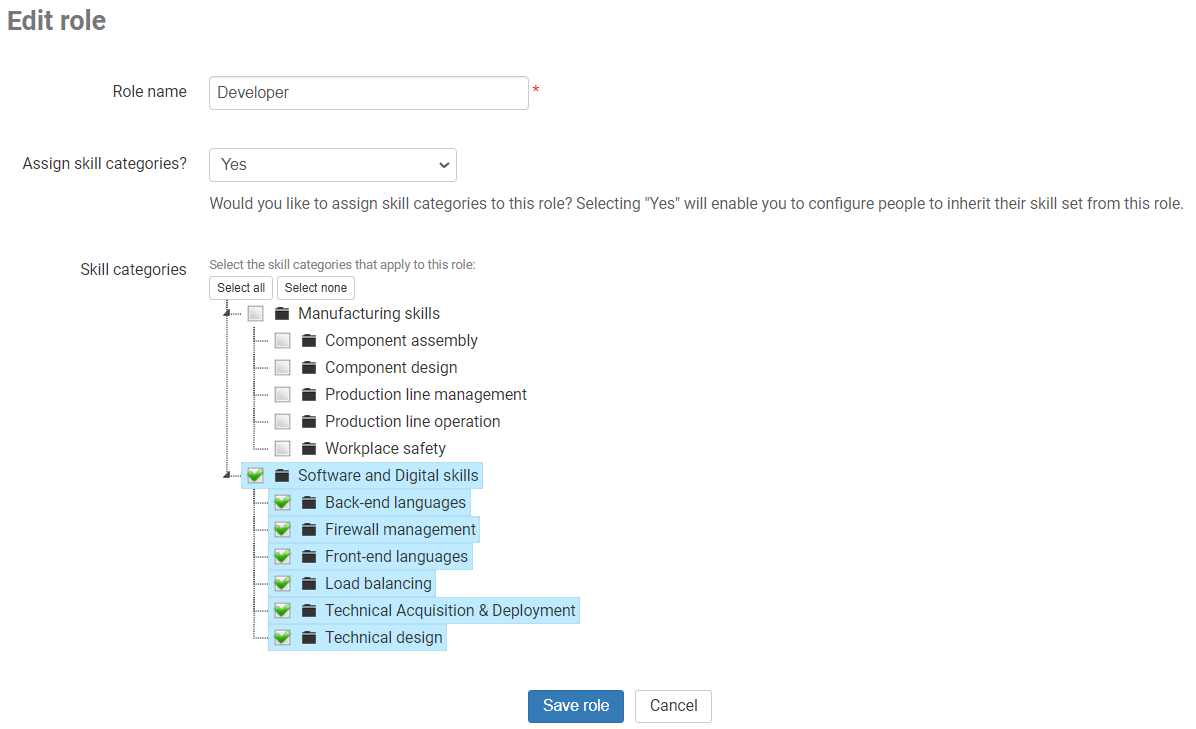The width and height of the screenshot is (1196, 729).
Task: Click folder icon beside Manufacturing skills
Action: [x=282, y=314]
